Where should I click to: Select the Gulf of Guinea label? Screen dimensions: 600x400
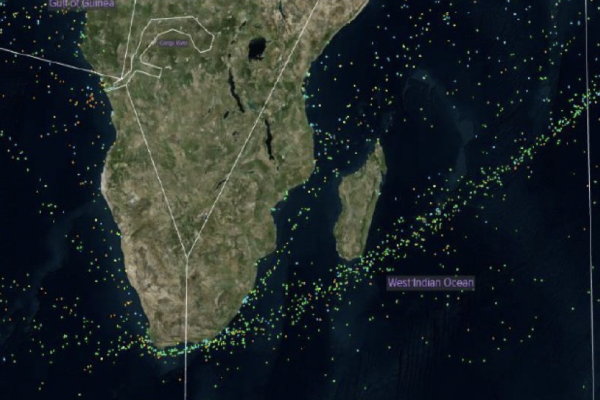(82, 4)
